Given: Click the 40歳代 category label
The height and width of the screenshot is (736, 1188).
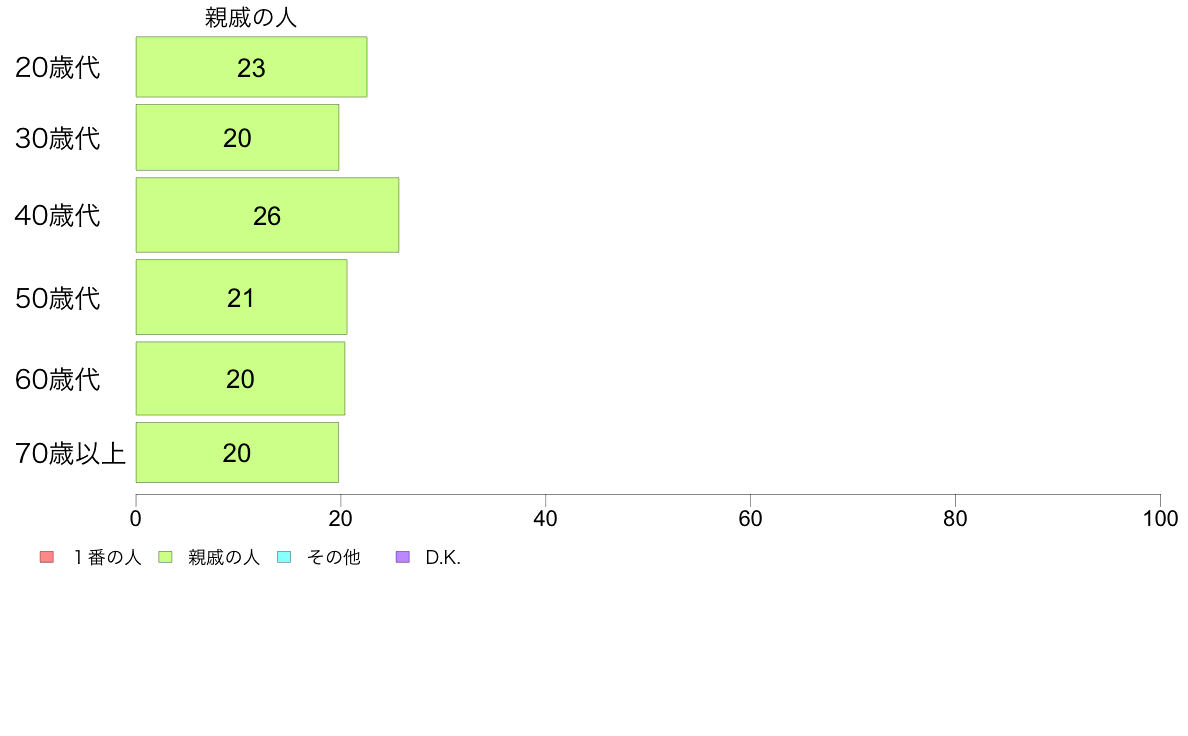Looking at the screenshot, I should point(58,215).
